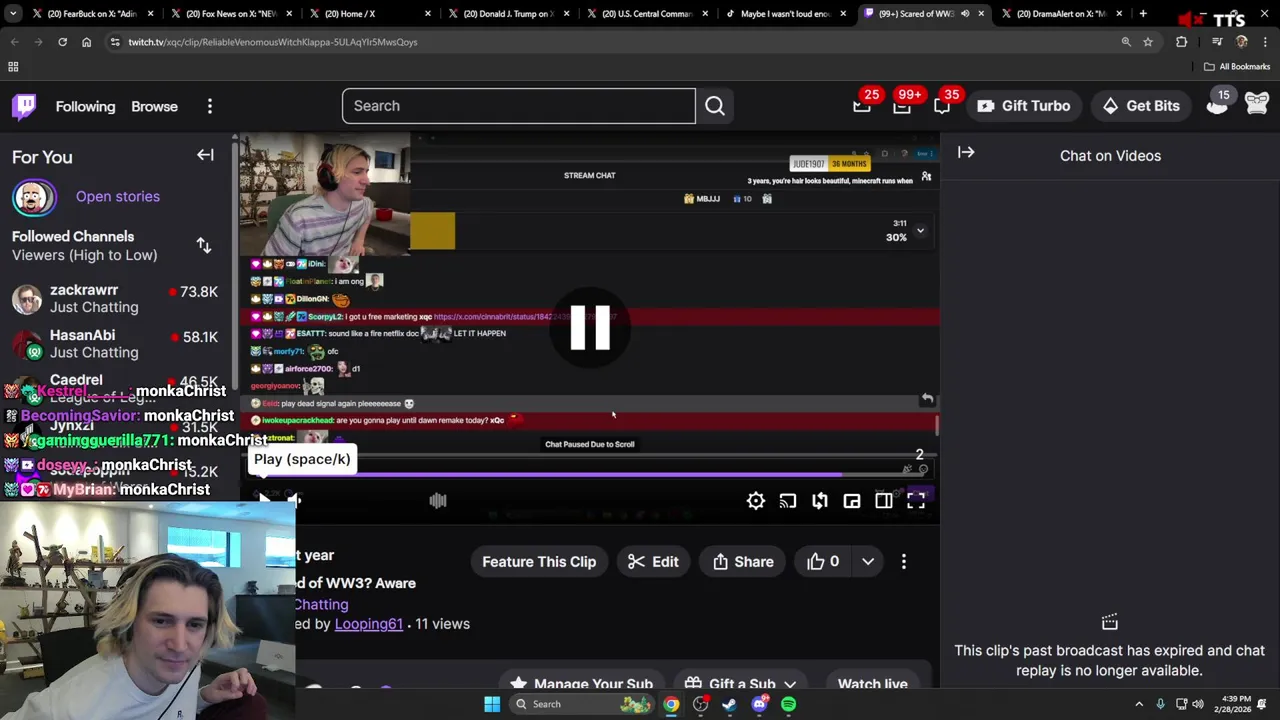Viewport: 1280px width, 720px height.
Task: Go to the Following page
Action: pos(85,106)
